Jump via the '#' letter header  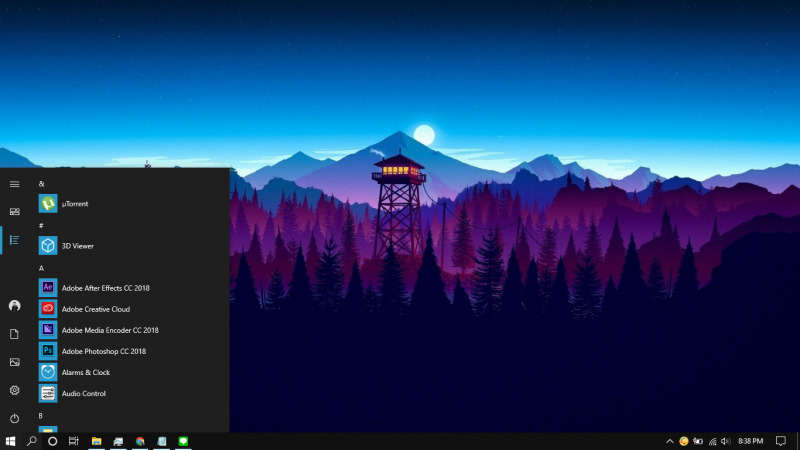pyautogui.click(x=41, y=226)
